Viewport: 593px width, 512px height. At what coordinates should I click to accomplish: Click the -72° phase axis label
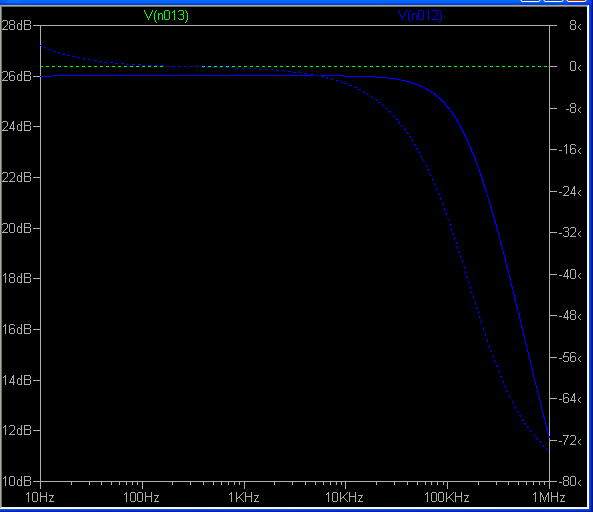point(571,440)
